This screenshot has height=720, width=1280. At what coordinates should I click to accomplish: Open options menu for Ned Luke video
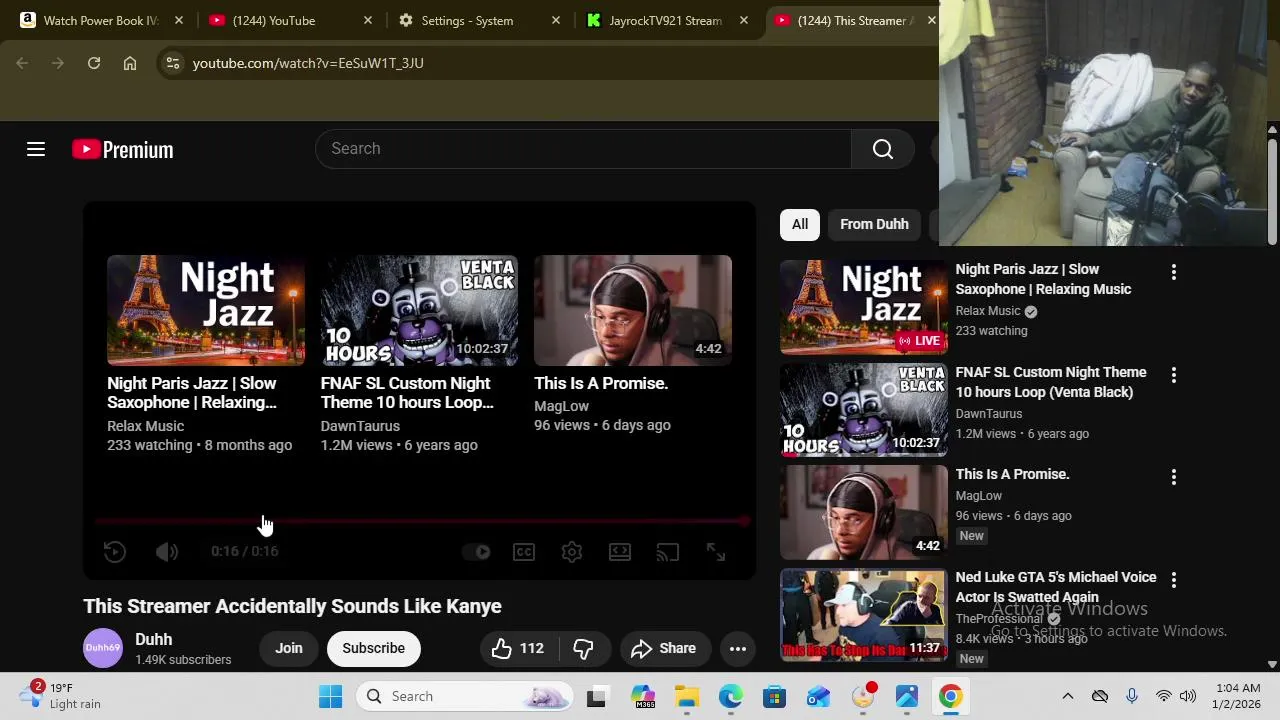click(1174, 580)
